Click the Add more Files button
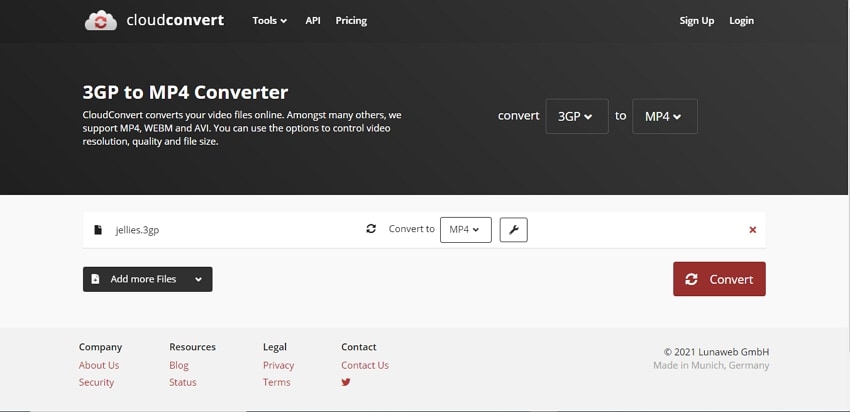Viewport: 850px width, 412px height. pos(147,279)
